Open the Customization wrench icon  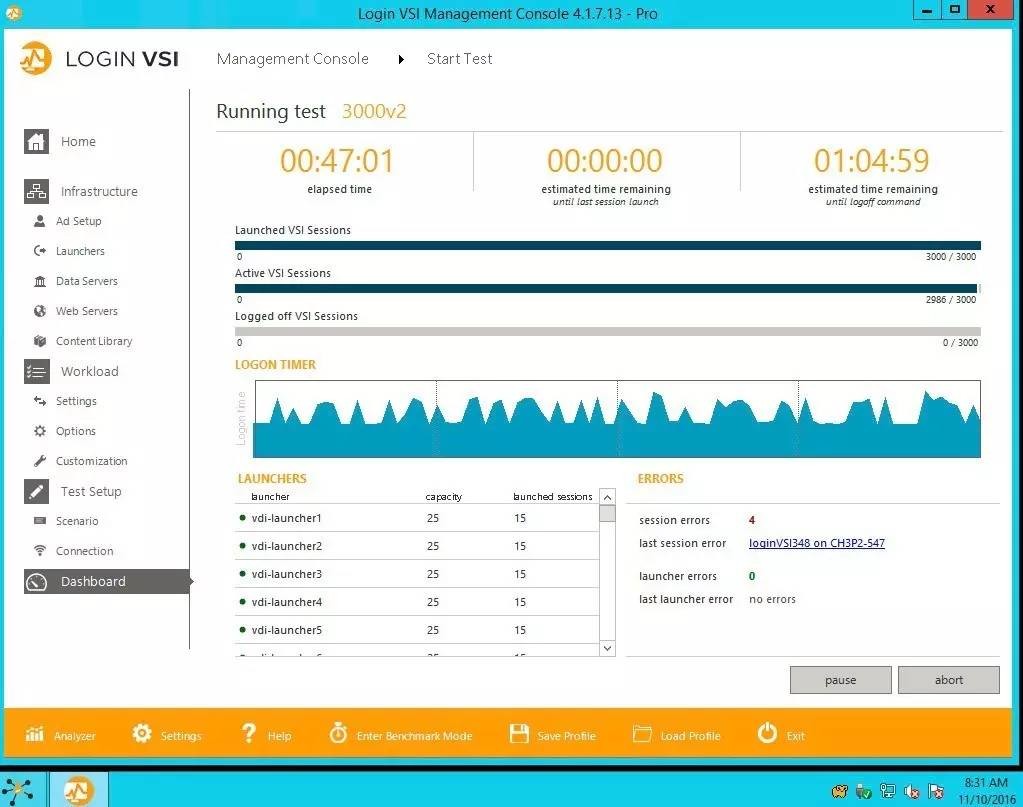[x=40, y=461]
